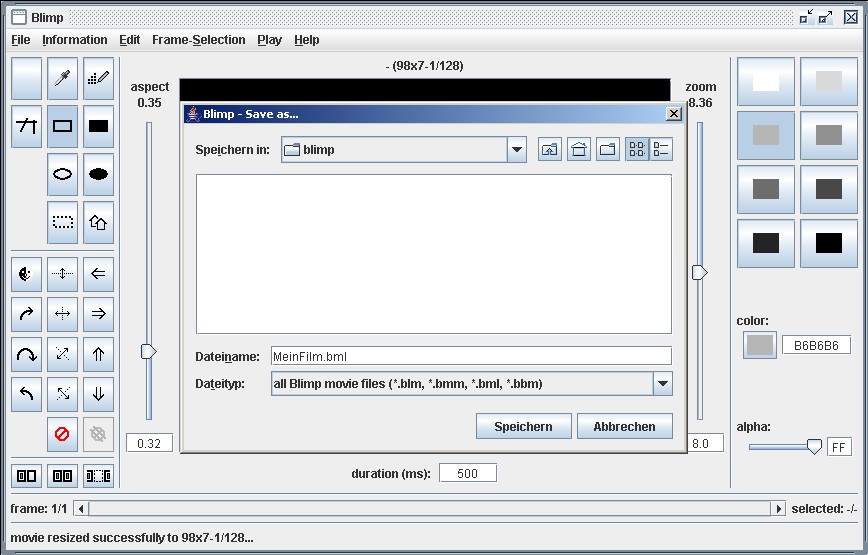Open the Information menu
The height and width of the screenshot is (555, 868).
pos(75,40)
